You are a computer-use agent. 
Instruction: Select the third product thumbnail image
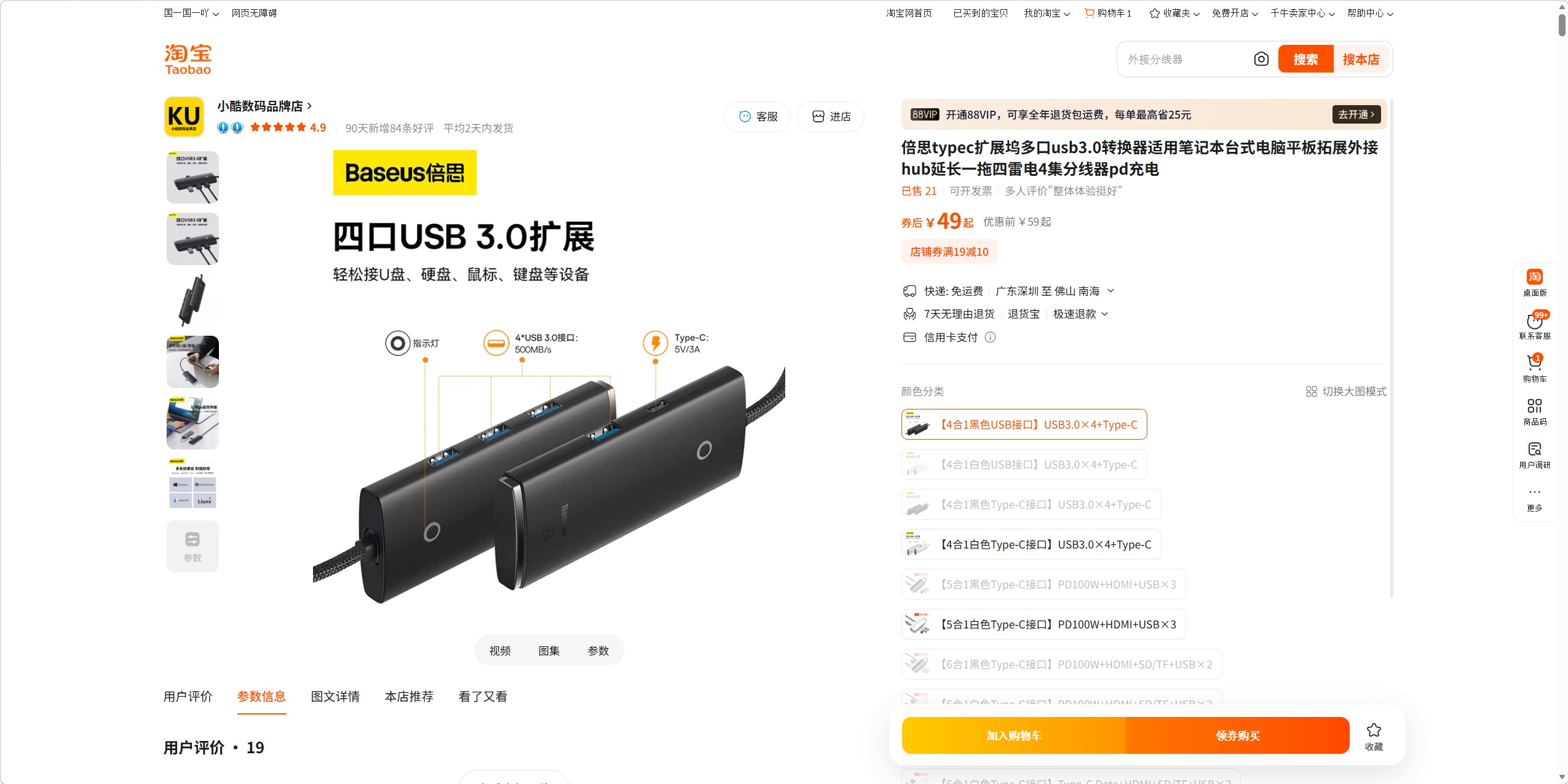tap(192, 300)
